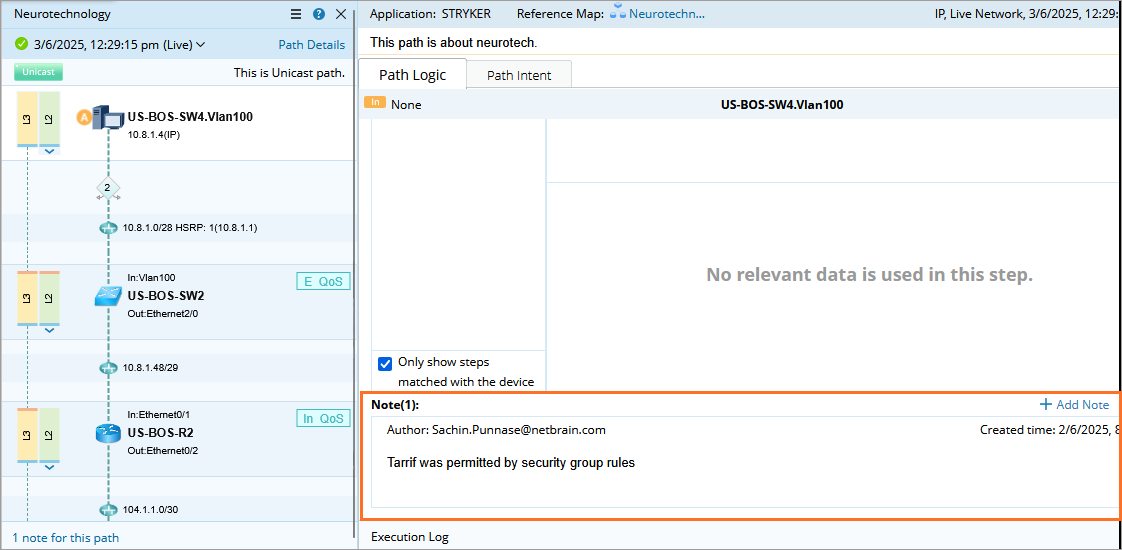This screenshot has height=550, width=1122.
Task: Click the blue help question mark icon
Action: coord(319,14)
